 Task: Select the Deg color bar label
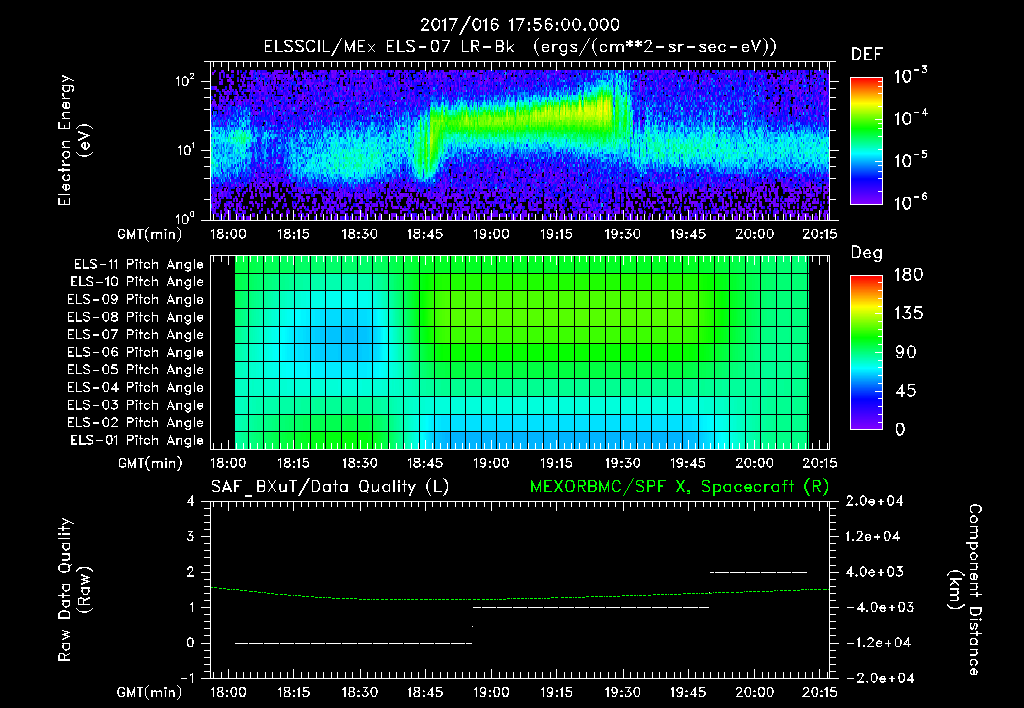867,253
